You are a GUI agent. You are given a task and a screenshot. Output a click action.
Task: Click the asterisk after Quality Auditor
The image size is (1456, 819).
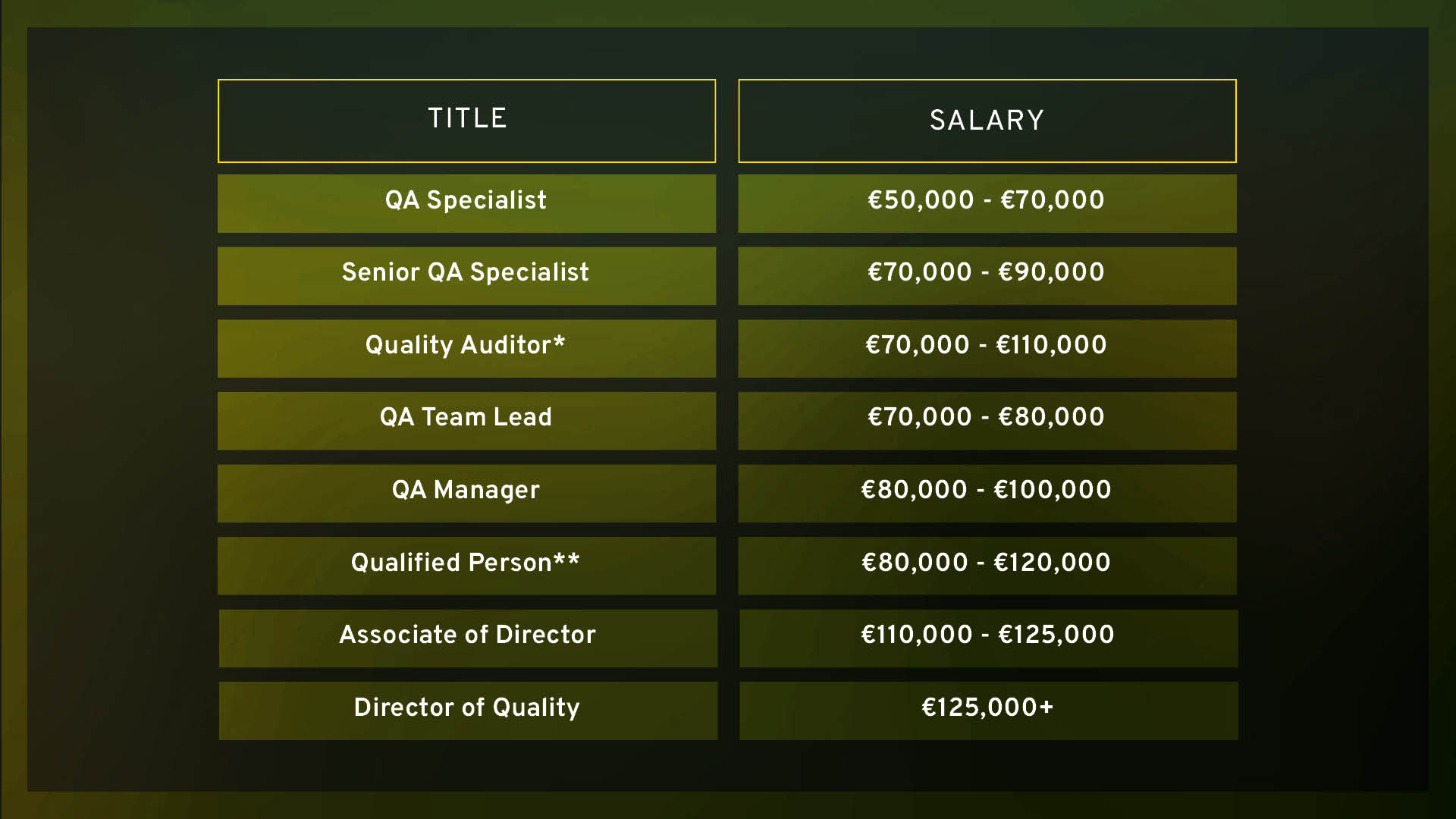pyautogui.click(x=559, y=340)
